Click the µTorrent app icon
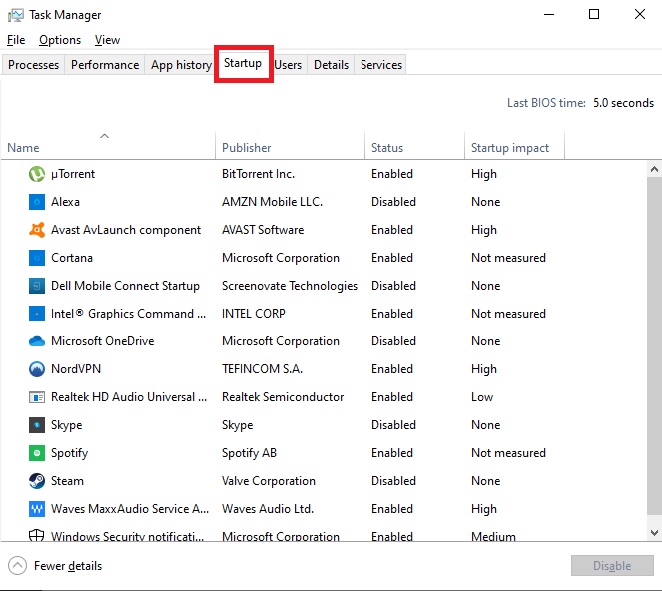This screenshot has height=591, width=662. (x=37, y=174)
